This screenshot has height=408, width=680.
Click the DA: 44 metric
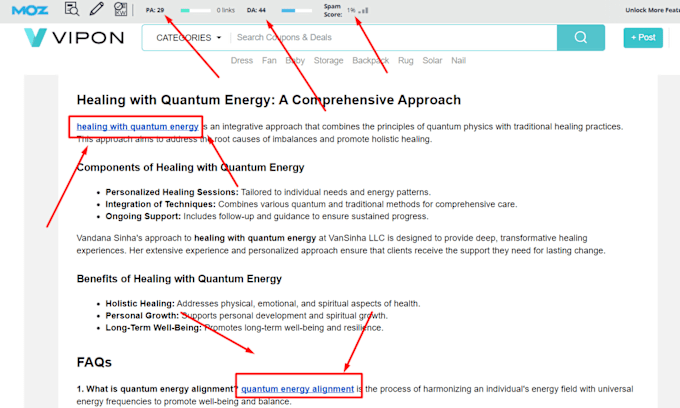[x=256, y=10]
